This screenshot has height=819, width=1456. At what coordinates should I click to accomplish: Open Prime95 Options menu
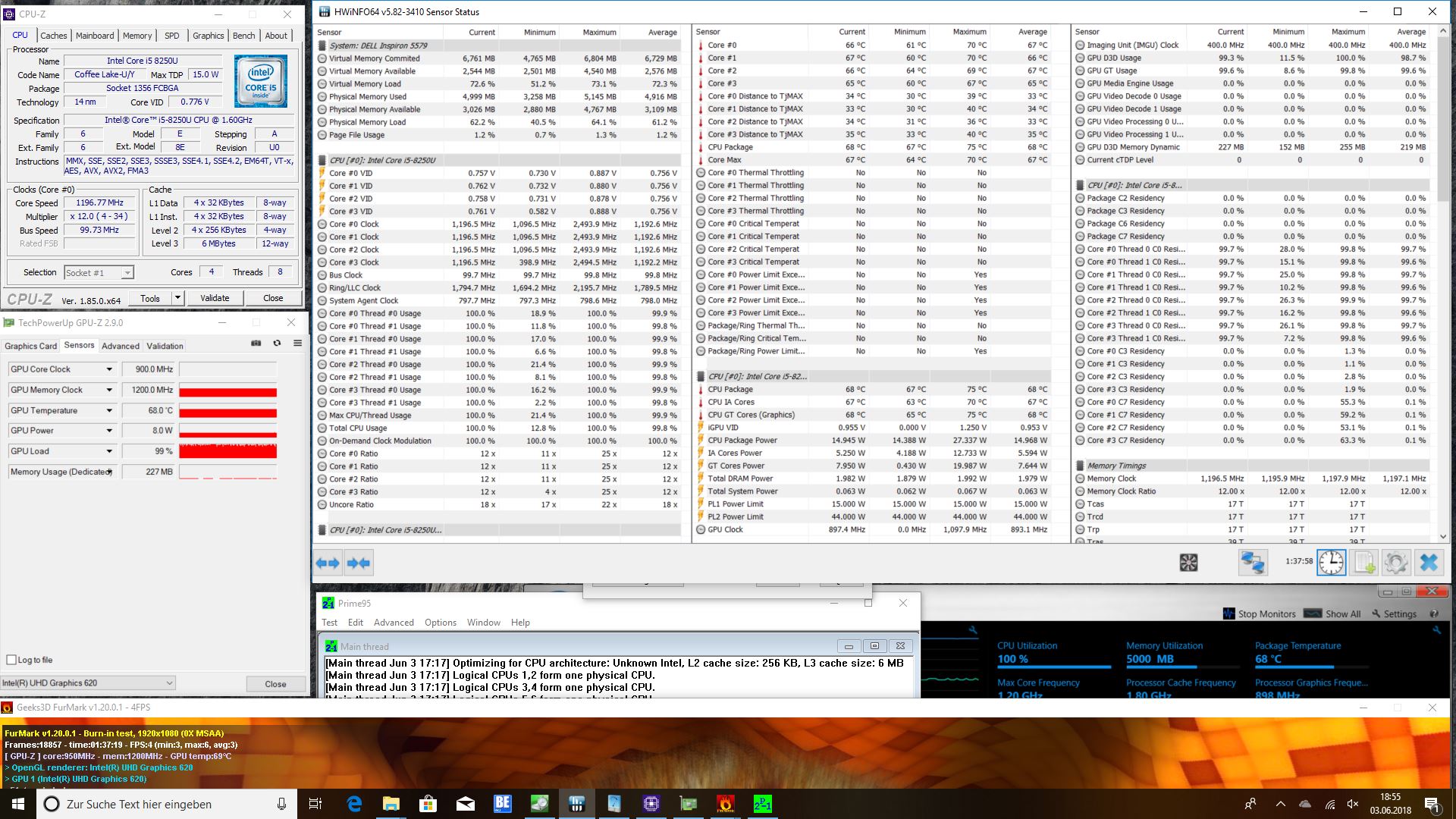[x=441, y=623]
